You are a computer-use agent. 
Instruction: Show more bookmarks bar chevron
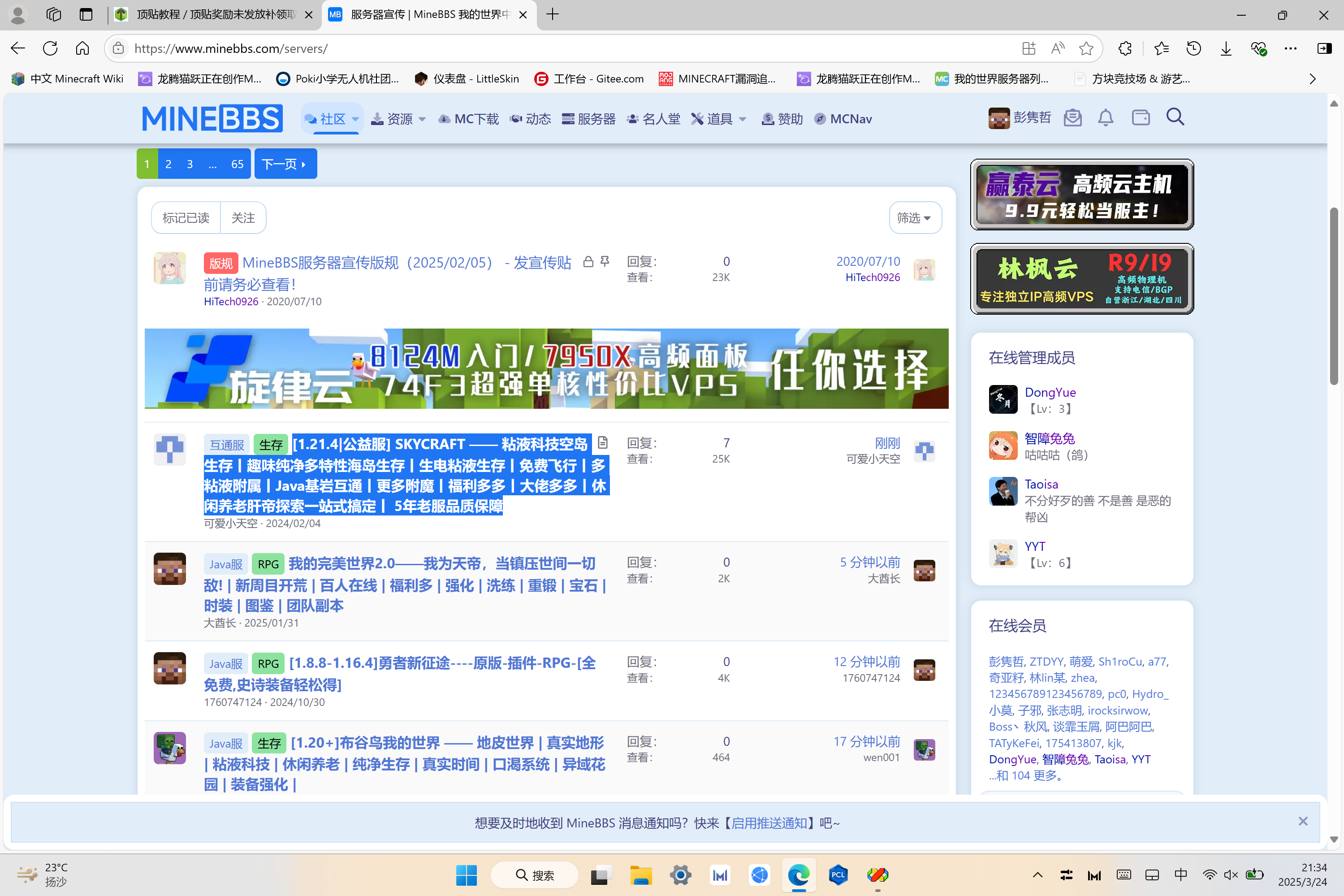click(x=1313, y=79)
